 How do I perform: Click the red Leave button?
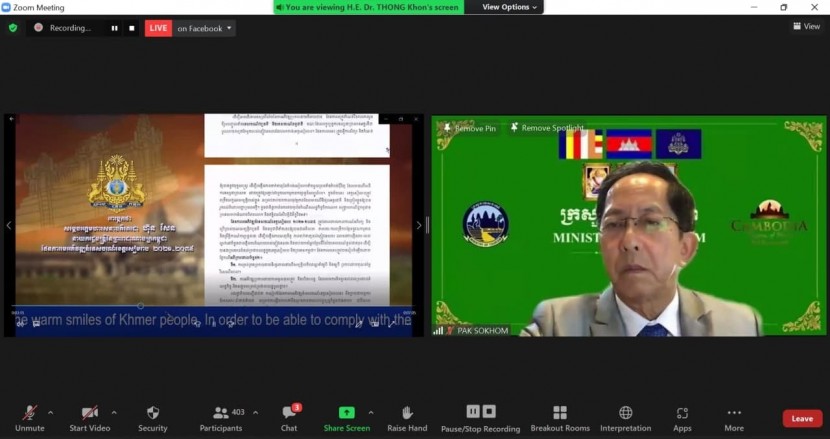point(801,418)
